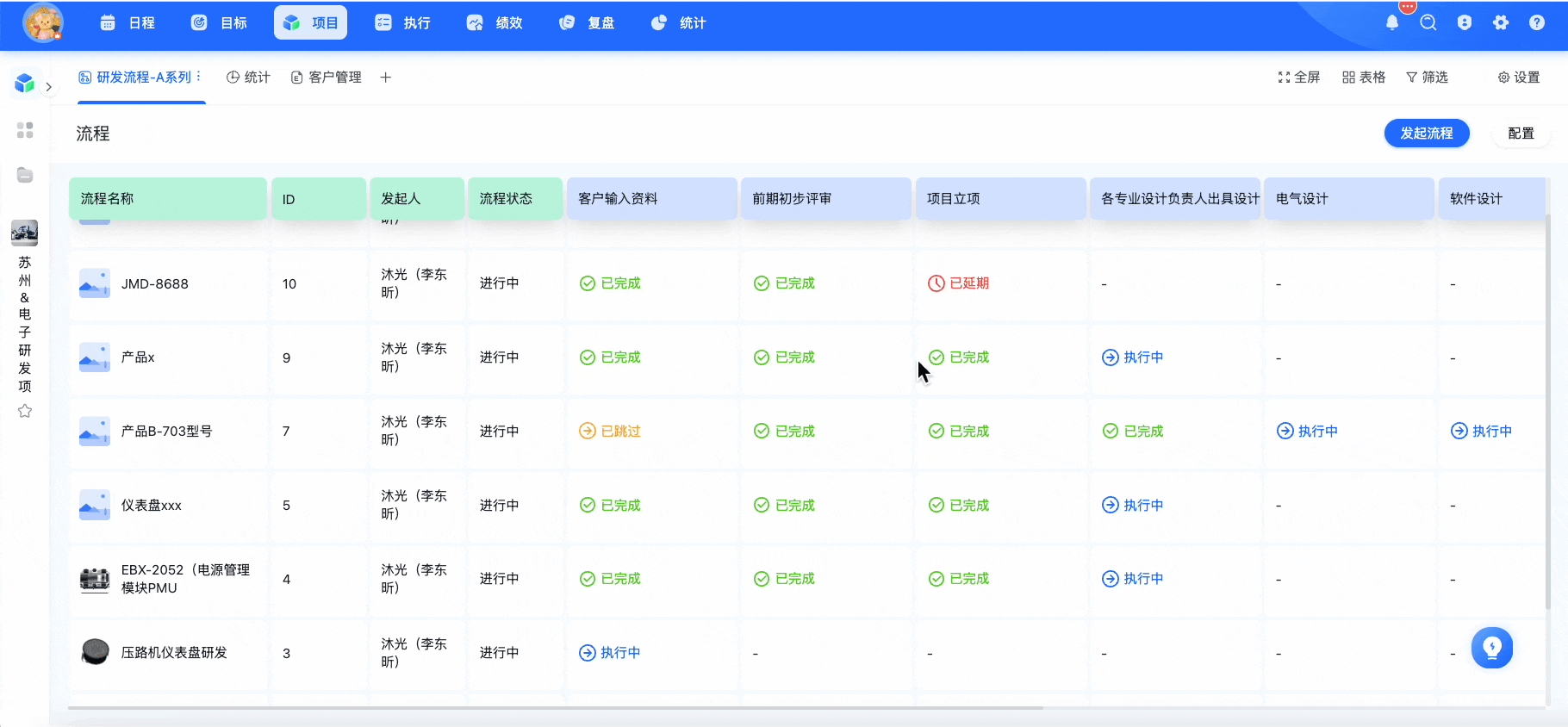
Task: Click the 发起流程 button
Action: tap(1427, 134)
